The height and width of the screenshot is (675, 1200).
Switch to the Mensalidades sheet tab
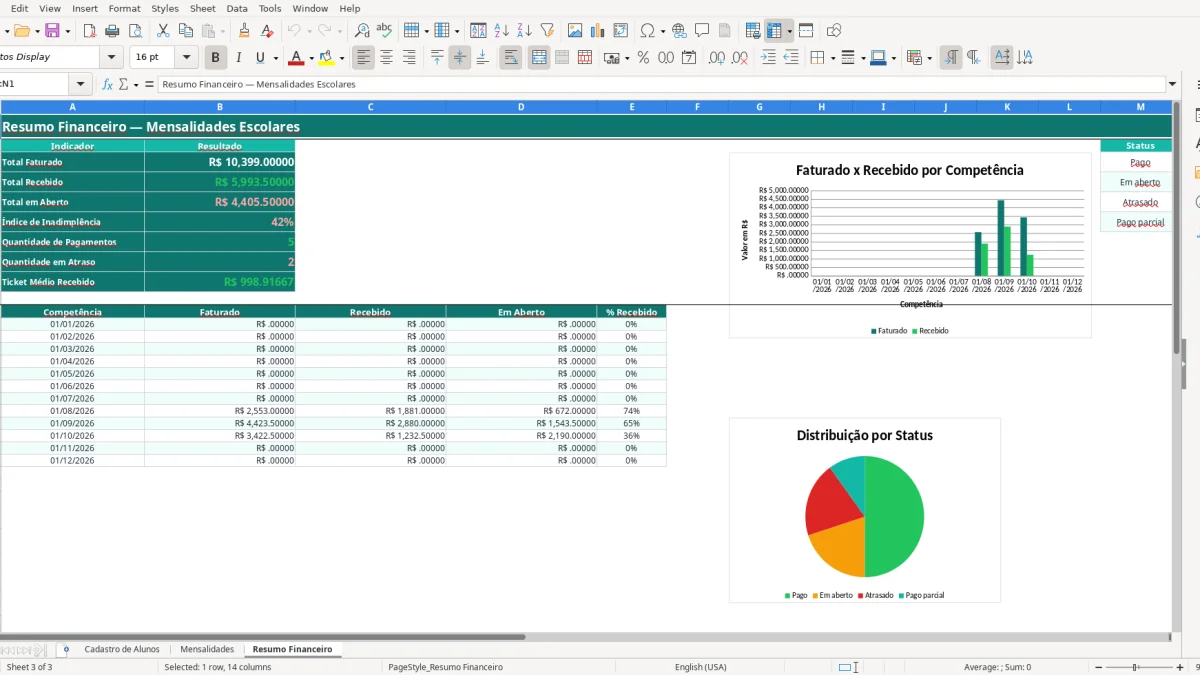tap(207, 649)
